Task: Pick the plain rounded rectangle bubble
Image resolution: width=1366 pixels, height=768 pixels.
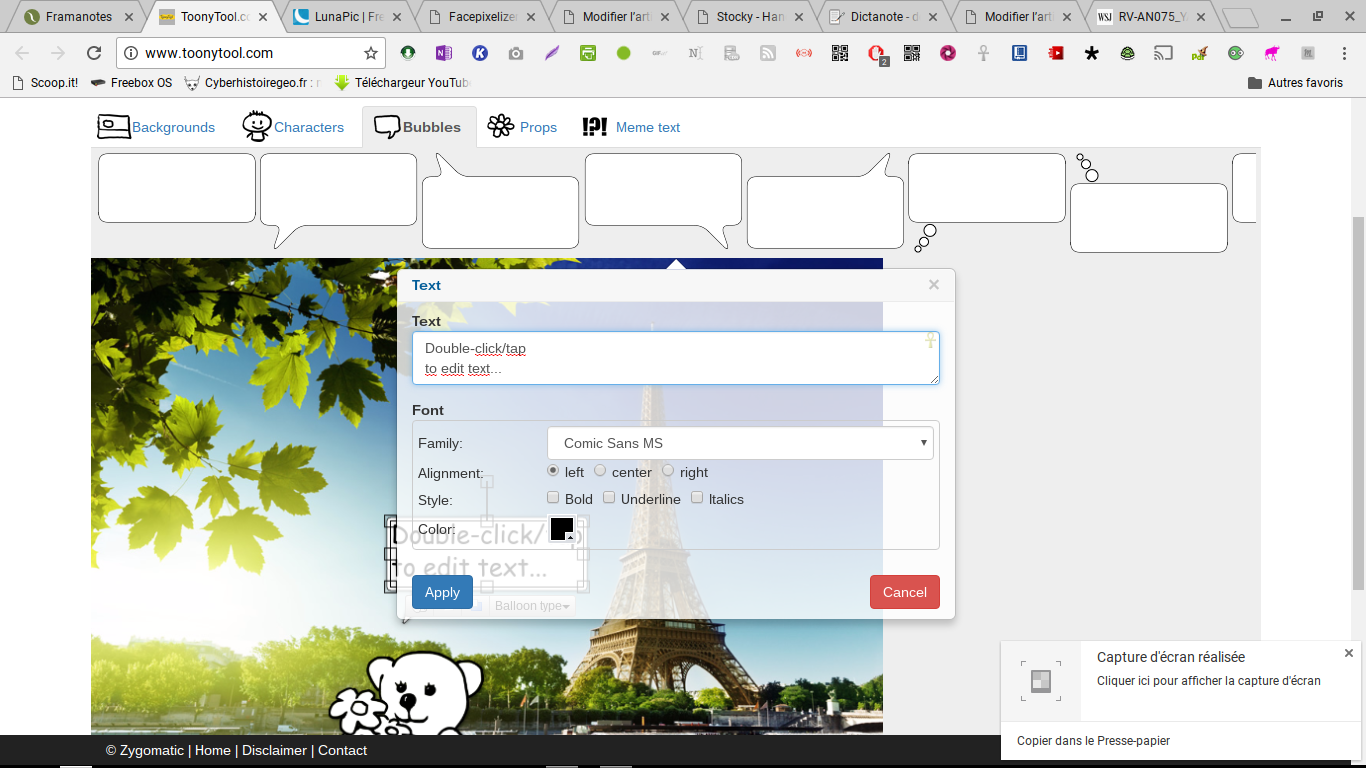Action: (x=177, y=188)
